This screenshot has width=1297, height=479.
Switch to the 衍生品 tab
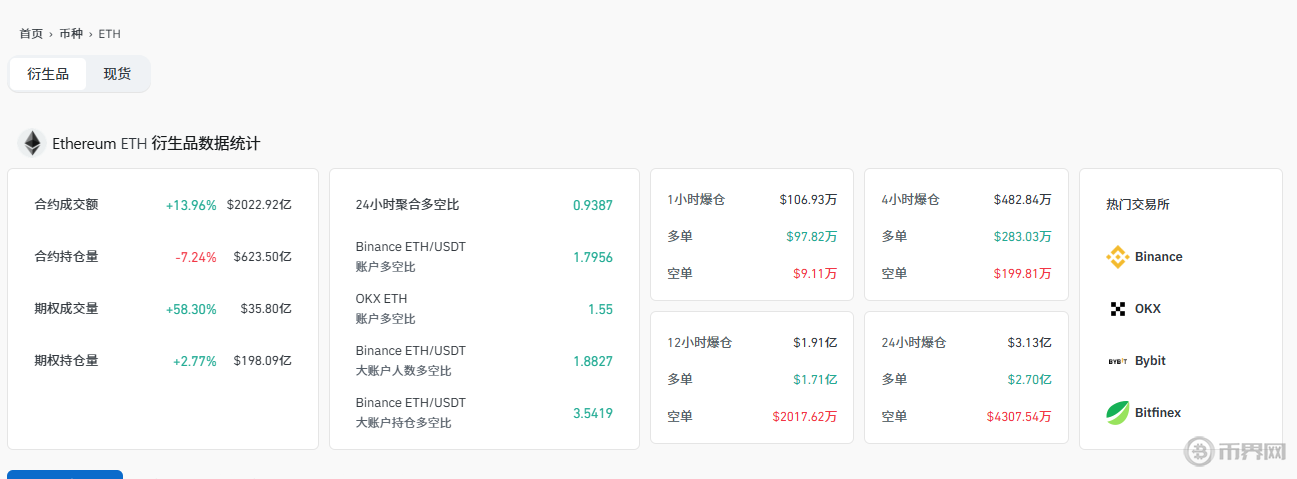(48, 74)
